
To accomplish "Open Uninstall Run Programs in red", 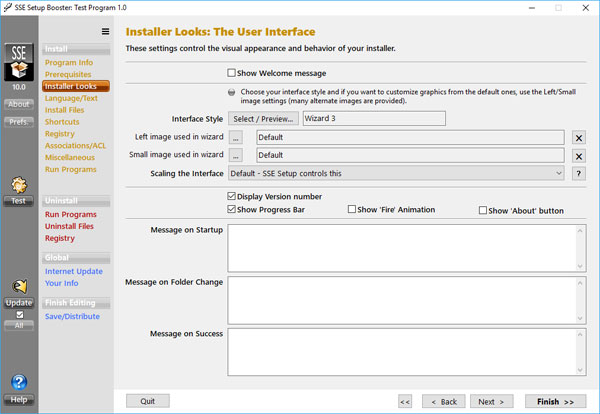I will [71, 214].
